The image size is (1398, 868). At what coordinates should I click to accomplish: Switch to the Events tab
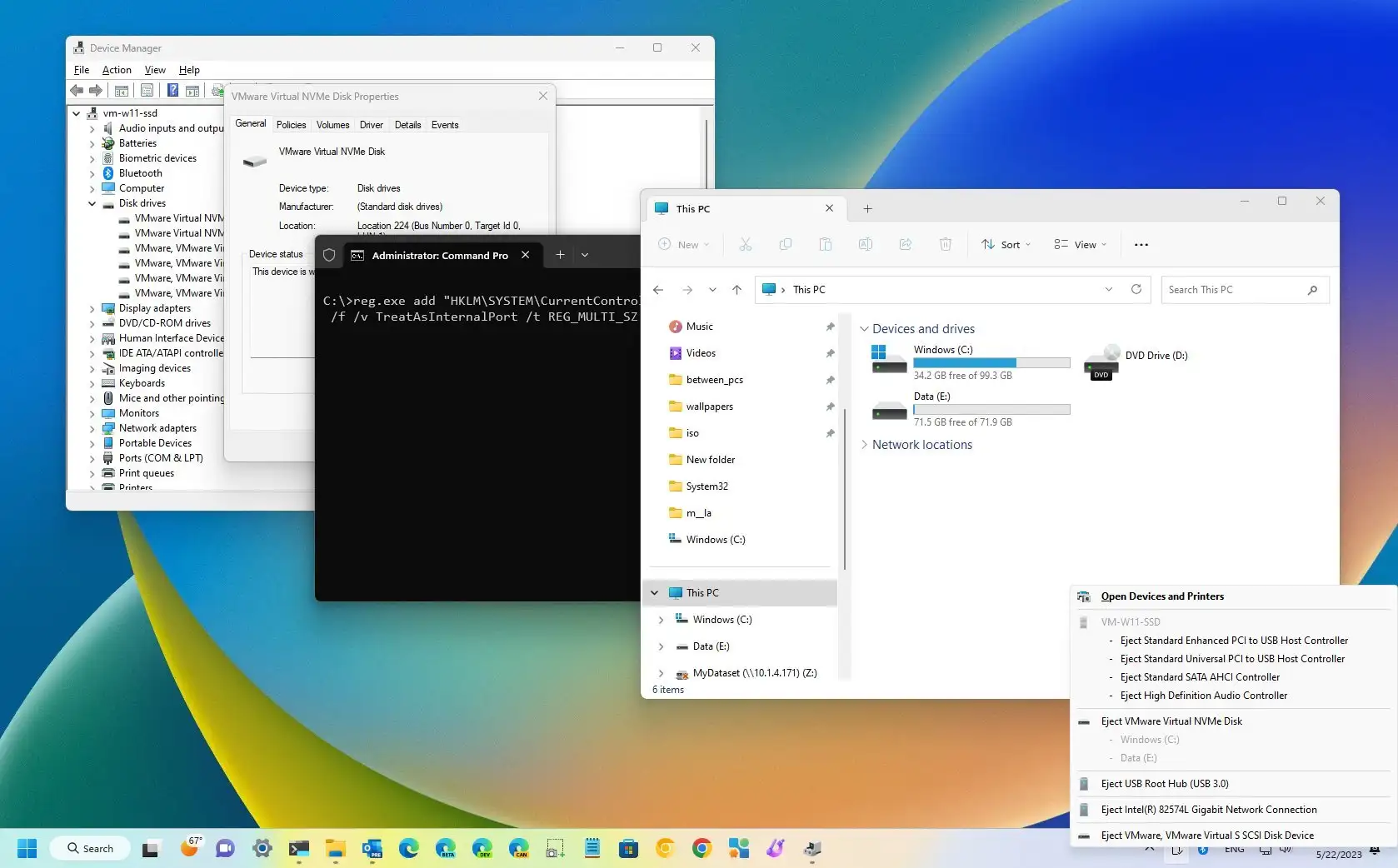point(445,125)
